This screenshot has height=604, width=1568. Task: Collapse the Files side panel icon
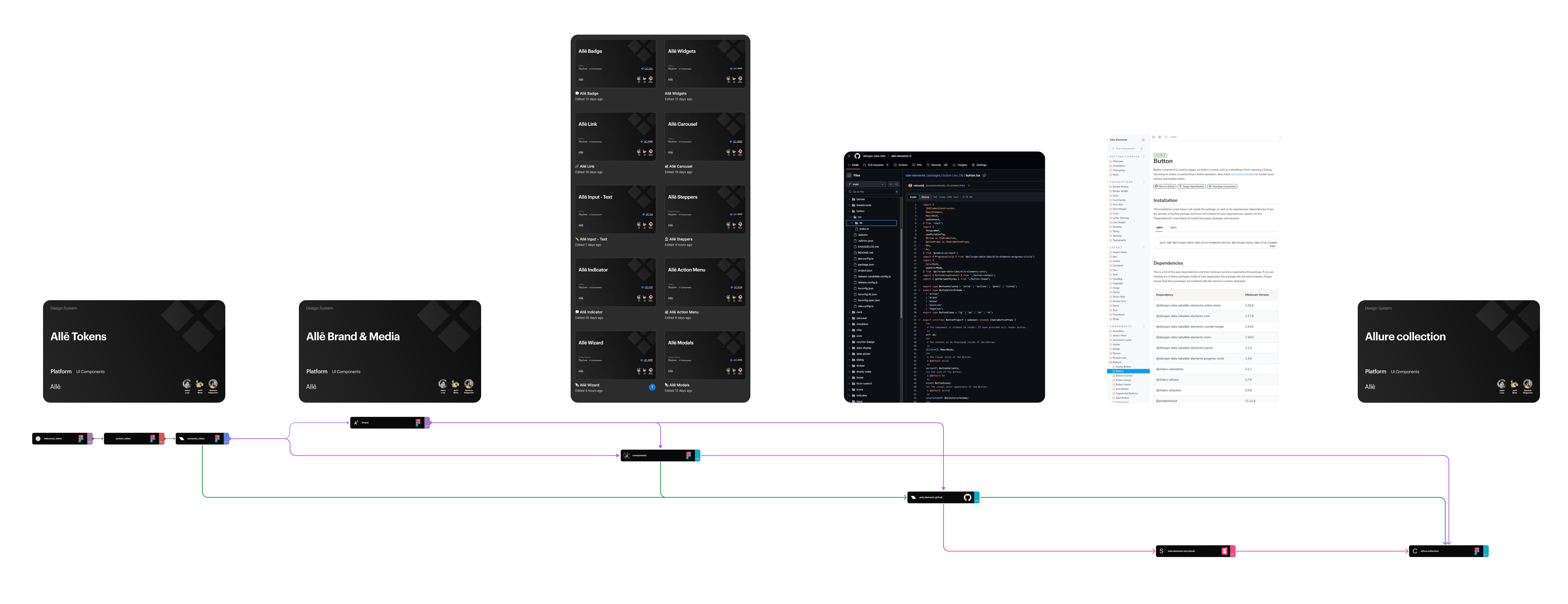coord(849,175)
